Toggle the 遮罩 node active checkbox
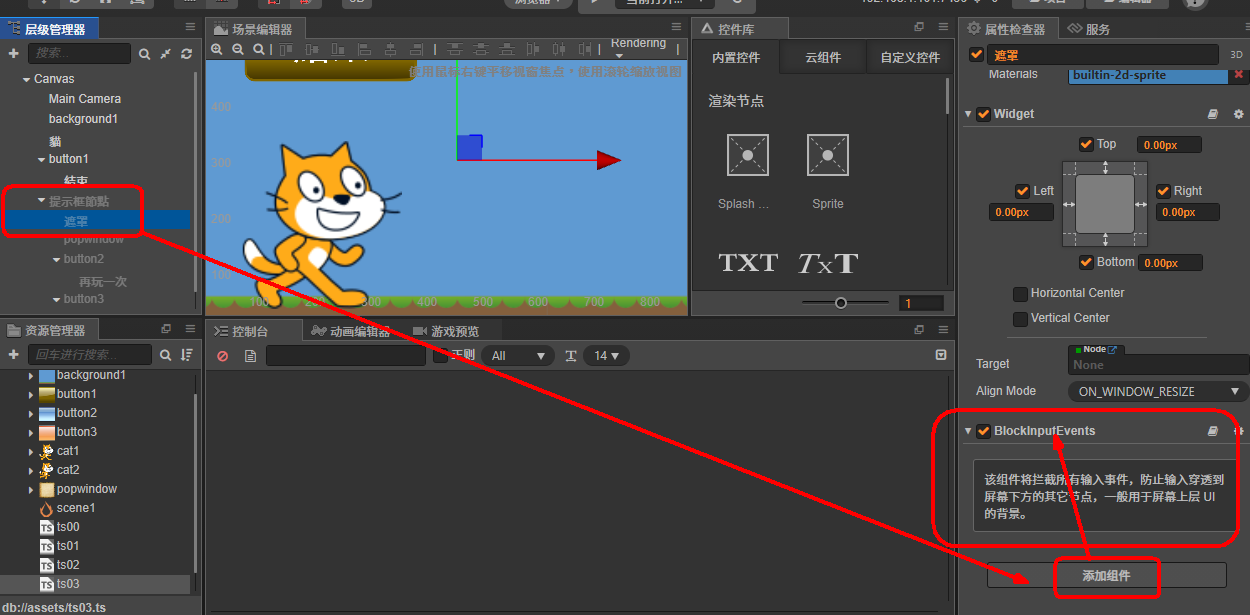This screenshot has height=615, width=1250. click(977, 55)
